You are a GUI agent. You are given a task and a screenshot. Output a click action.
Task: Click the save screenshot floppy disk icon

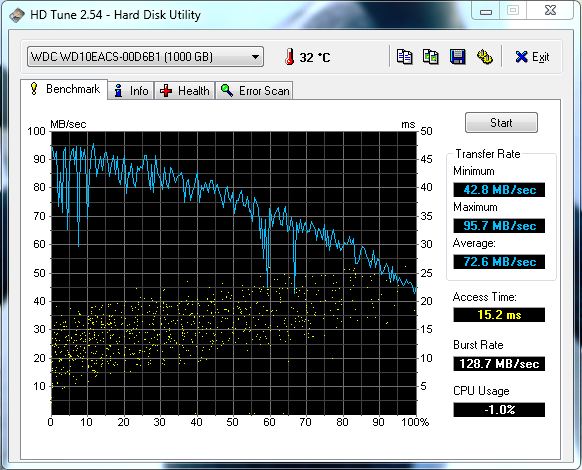[x=458, y=57]
